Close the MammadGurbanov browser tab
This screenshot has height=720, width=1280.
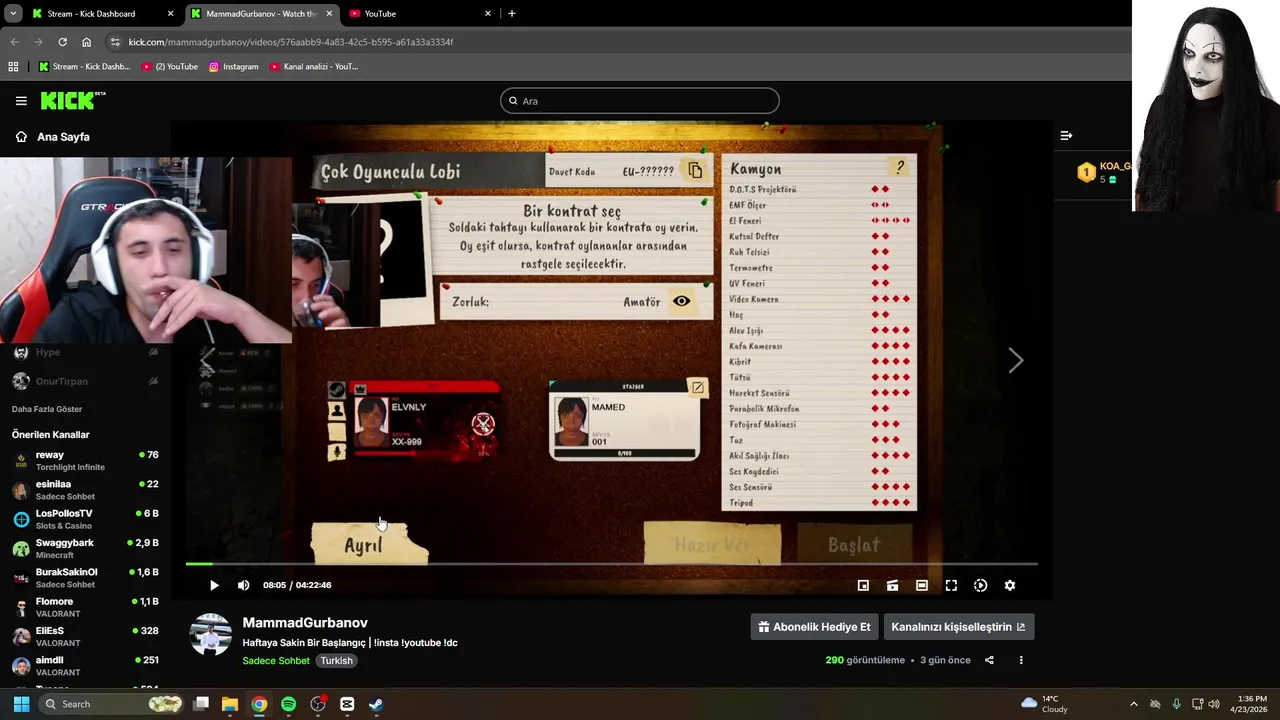(x=330, y=14)
